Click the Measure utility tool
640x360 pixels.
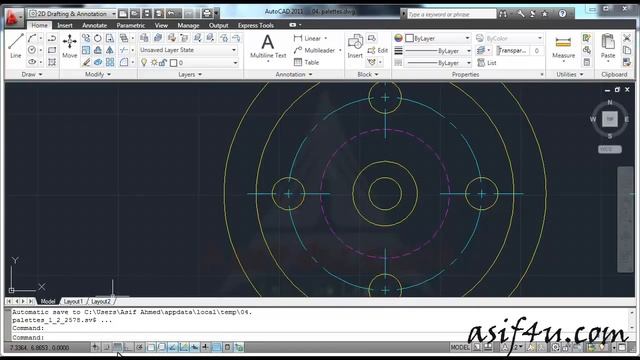coord(563,47)
